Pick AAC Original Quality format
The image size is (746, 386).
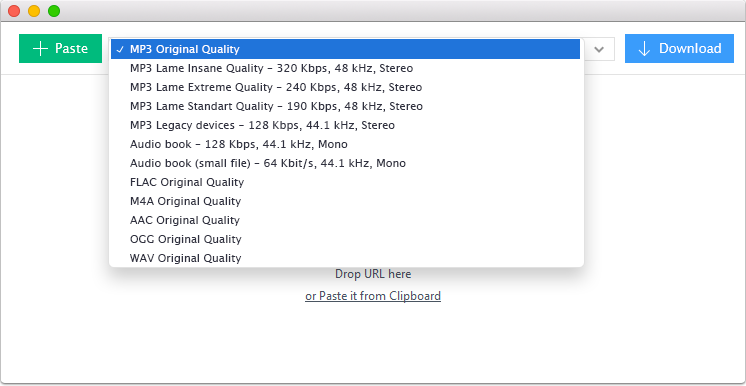coord(345,220)
